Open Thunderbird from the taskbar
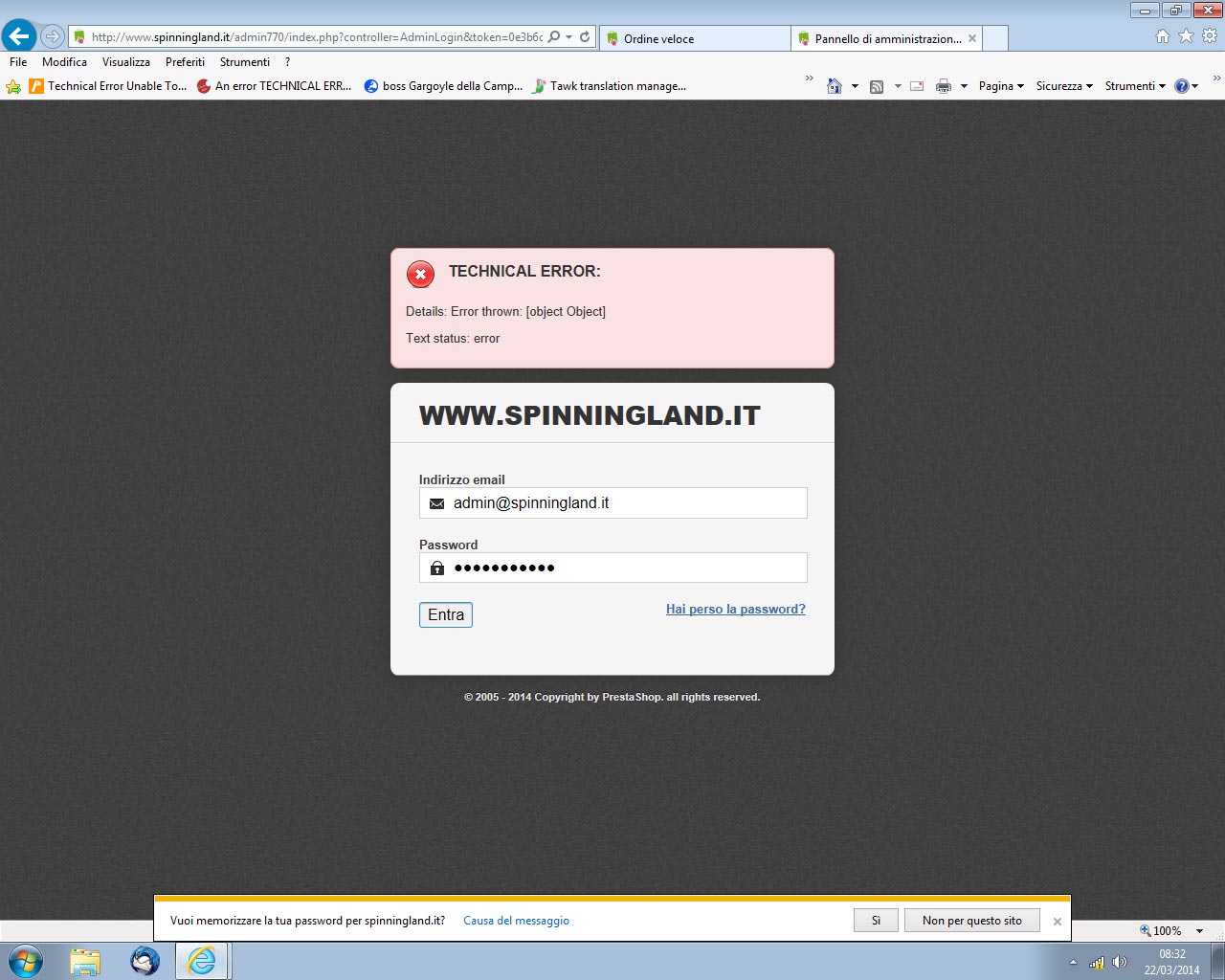Viewport: 1225px width, 980px height. pos(145,961)
